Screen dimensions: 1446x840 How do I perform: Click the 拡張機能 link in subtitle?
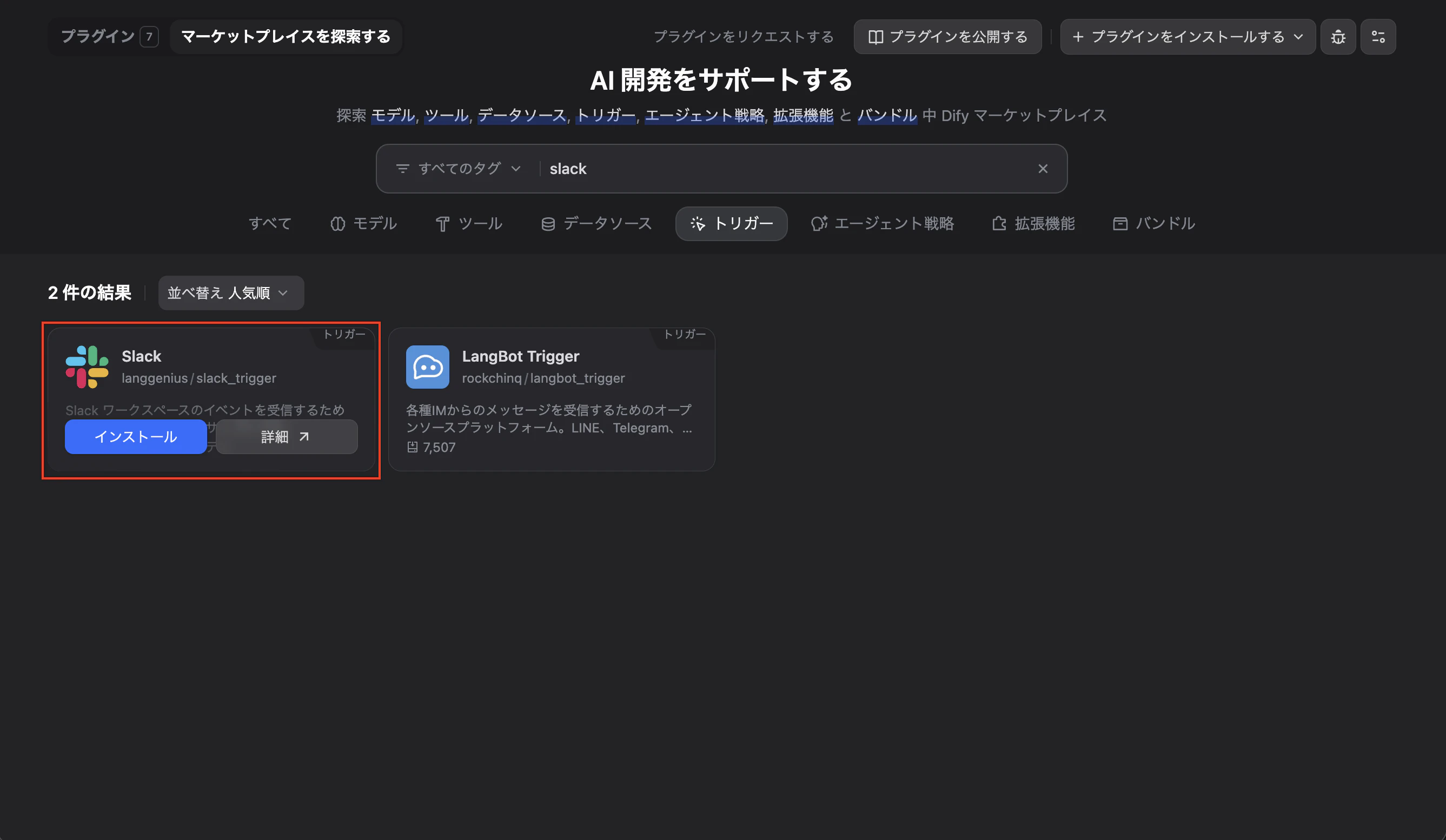[804, 115]
